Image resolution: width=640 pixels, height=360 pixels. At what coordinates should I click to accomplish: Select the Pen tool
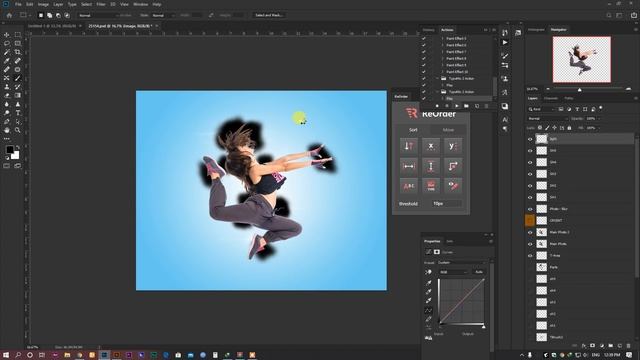pos(7,121)
